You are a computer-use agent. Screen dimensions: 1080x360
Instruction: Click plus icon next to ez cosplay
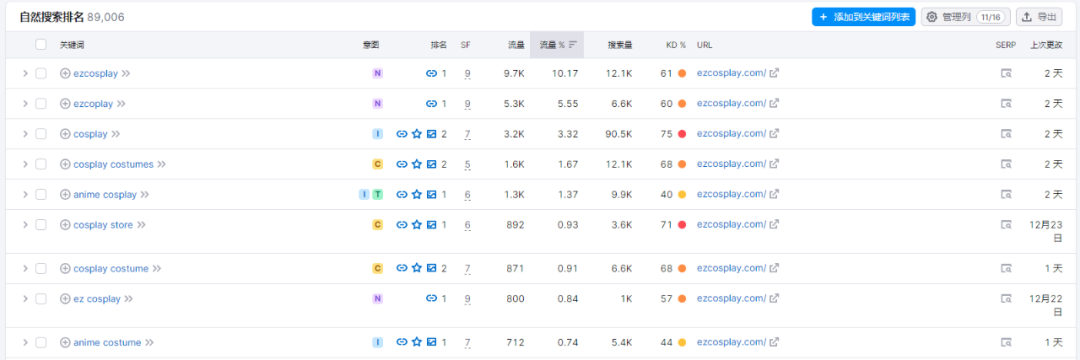[x=65, y=299]
